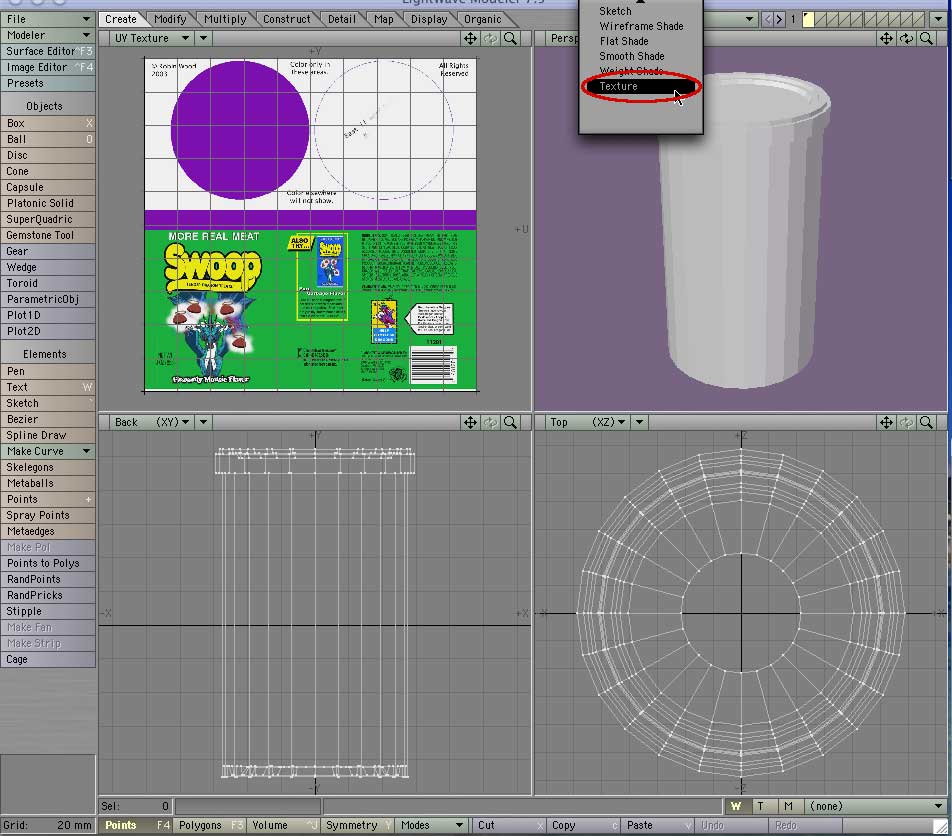Switch to Points selection mode
The image size is (952, 836).
[x=135, y=826]
